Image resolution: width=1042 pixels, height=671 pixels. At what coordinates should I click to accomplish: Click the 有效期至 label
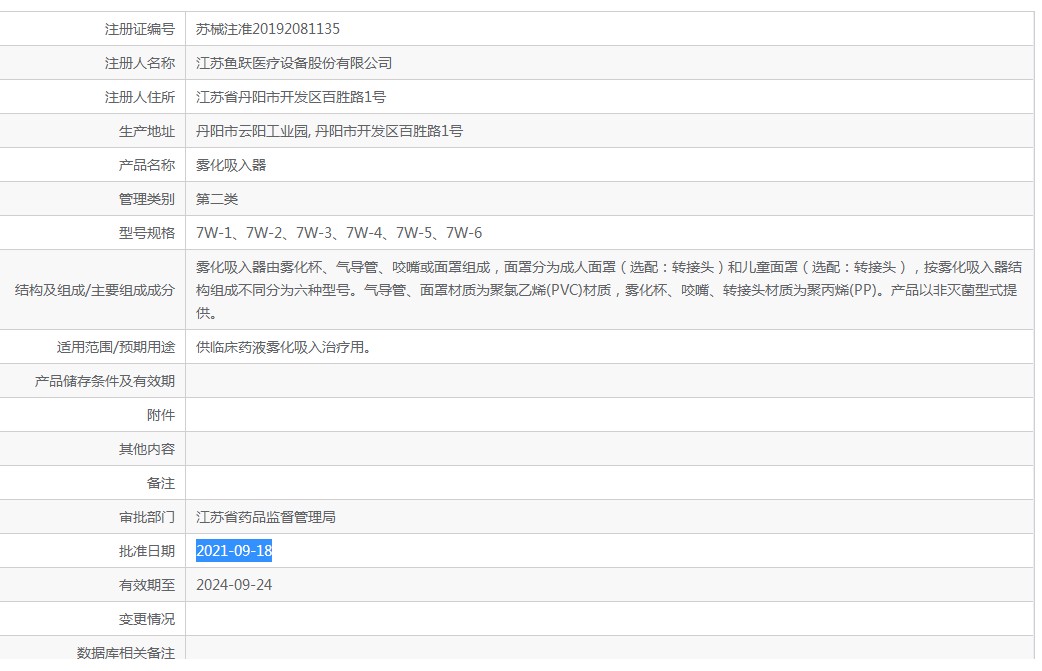coord(147,585)
